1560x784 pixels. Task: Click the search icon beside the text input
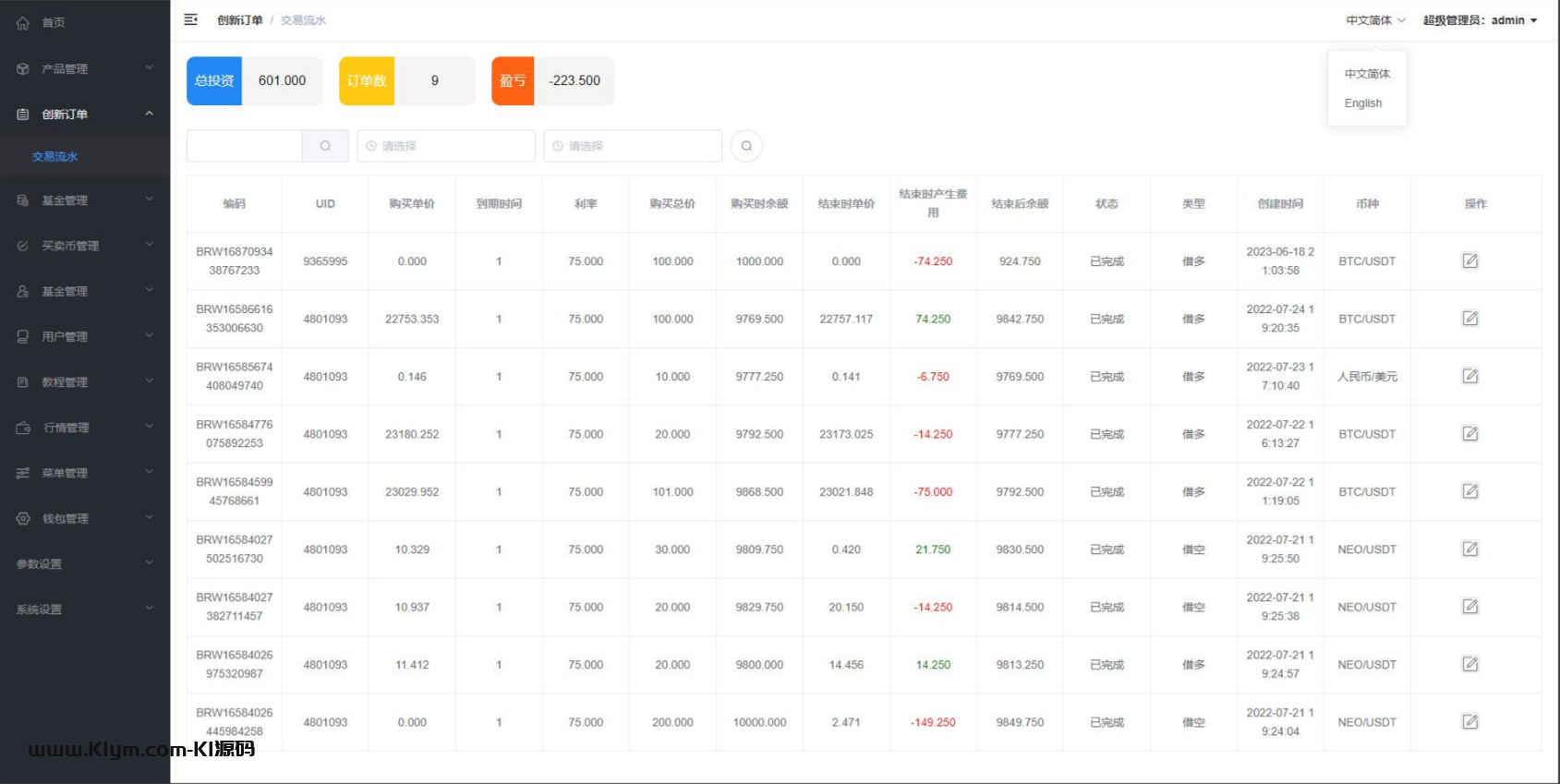[x=325, y=146]
